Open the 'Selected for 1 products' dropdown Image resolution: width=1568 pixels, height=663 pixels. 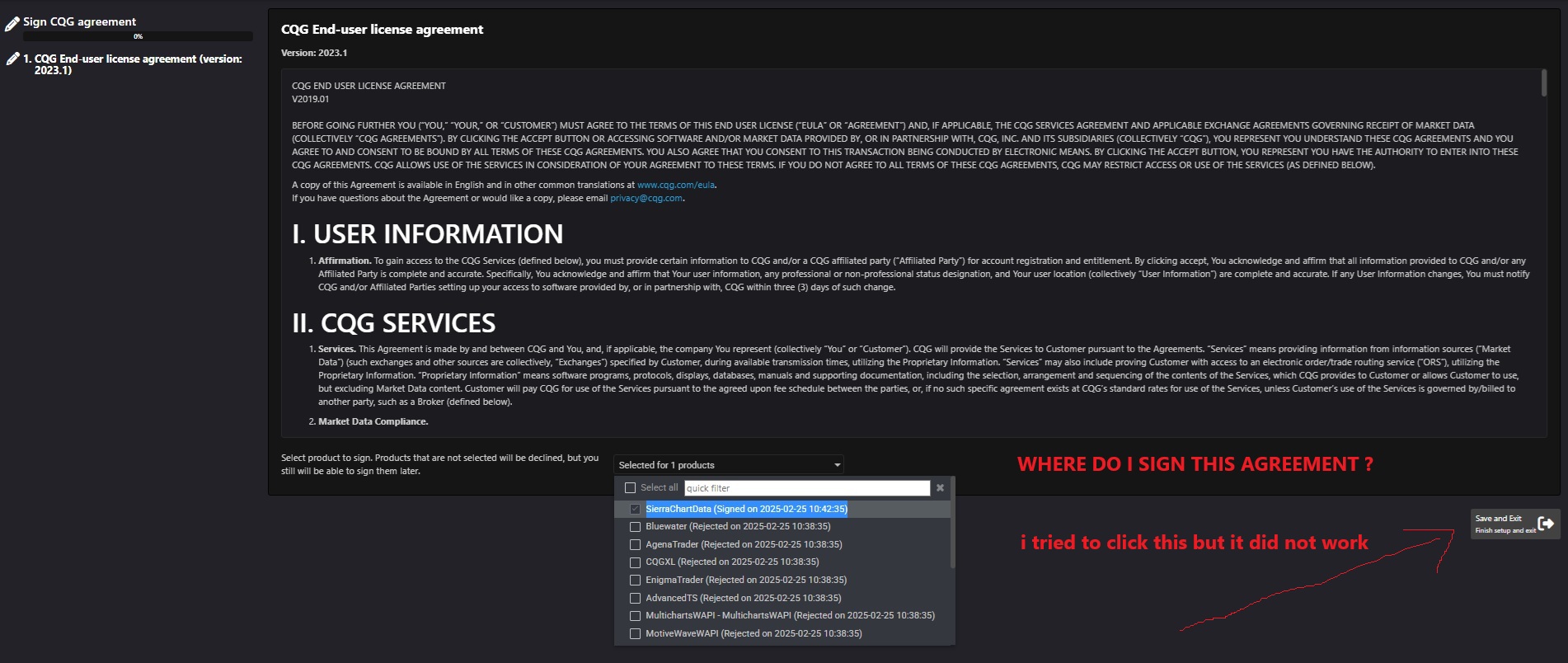click(x=729, y=465)
